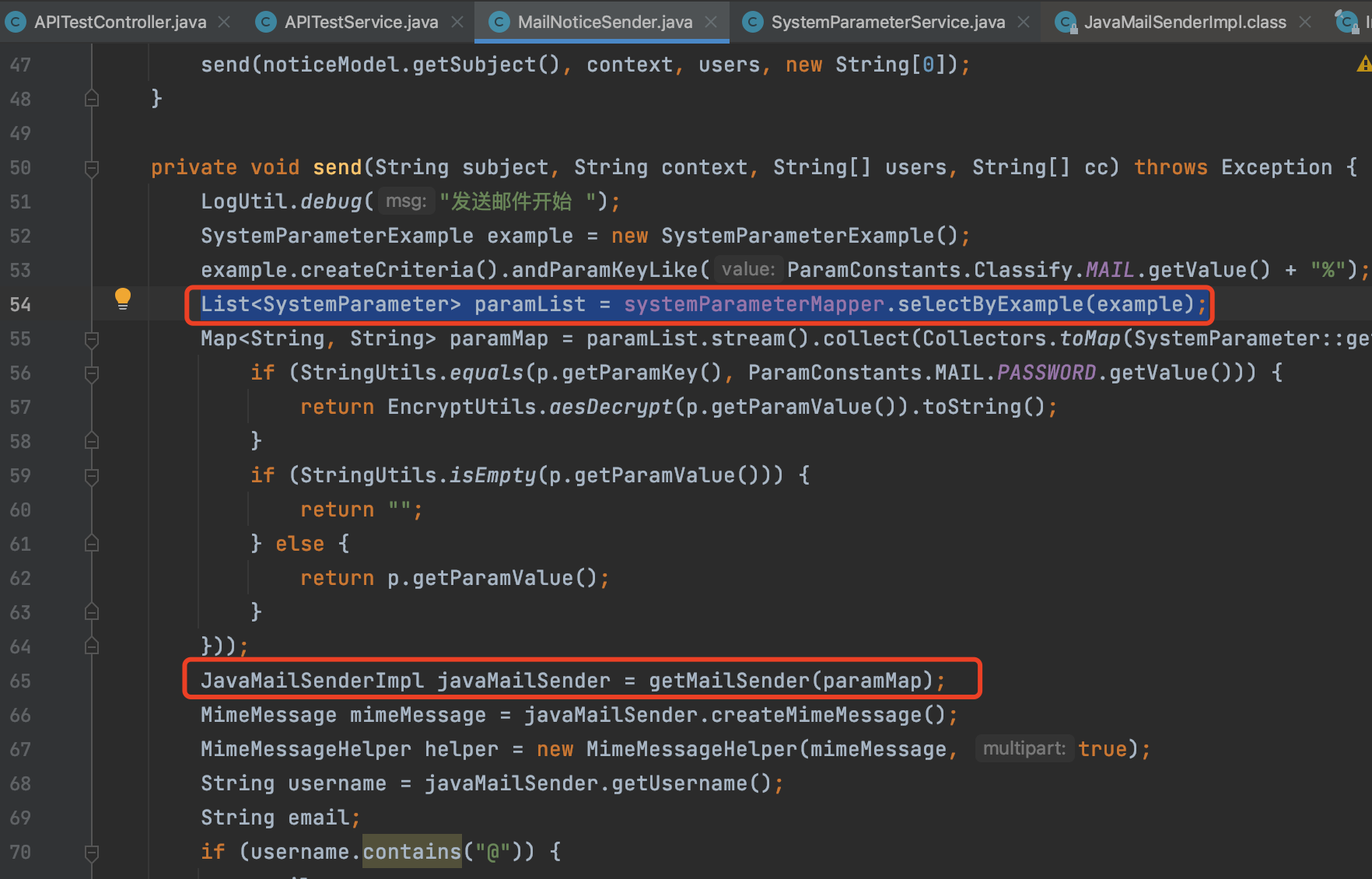Collapse the username.contains block fold arrow on line 70

point(91,852)
